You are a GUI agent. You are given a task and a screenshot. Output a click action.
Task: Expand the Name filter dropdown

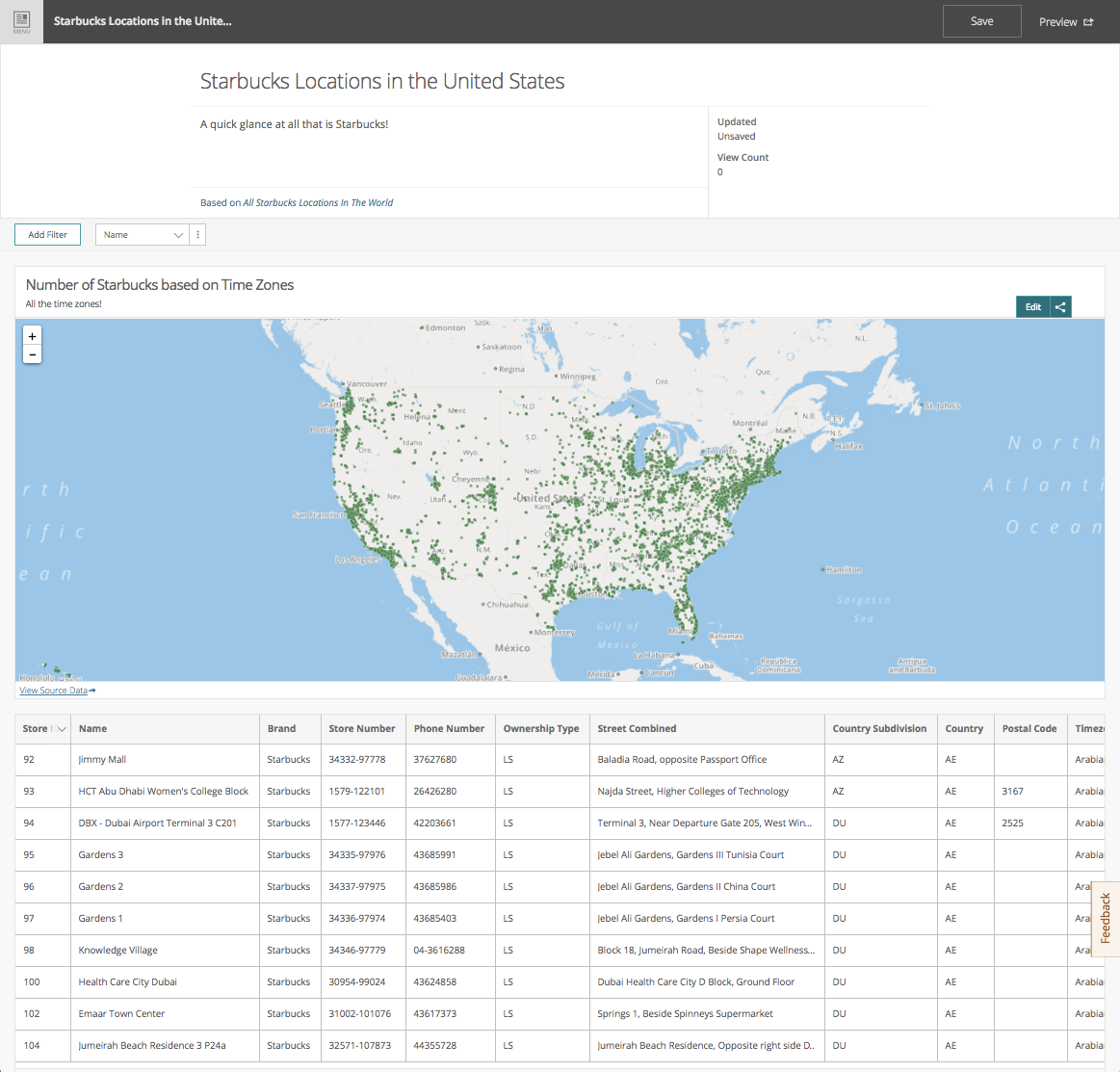[143, 234]
